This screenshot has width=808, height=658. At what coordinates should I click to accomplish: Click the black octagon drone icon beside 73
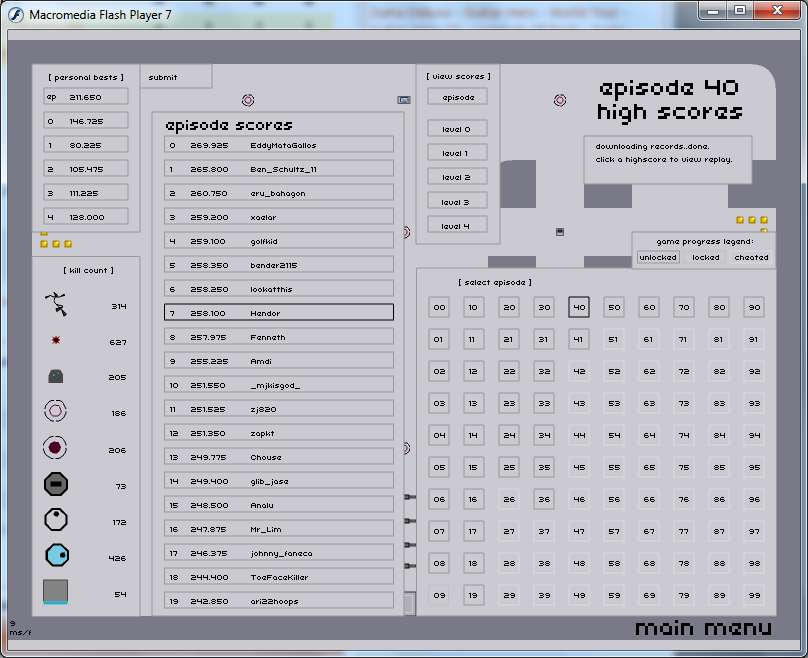pos(55,485)
